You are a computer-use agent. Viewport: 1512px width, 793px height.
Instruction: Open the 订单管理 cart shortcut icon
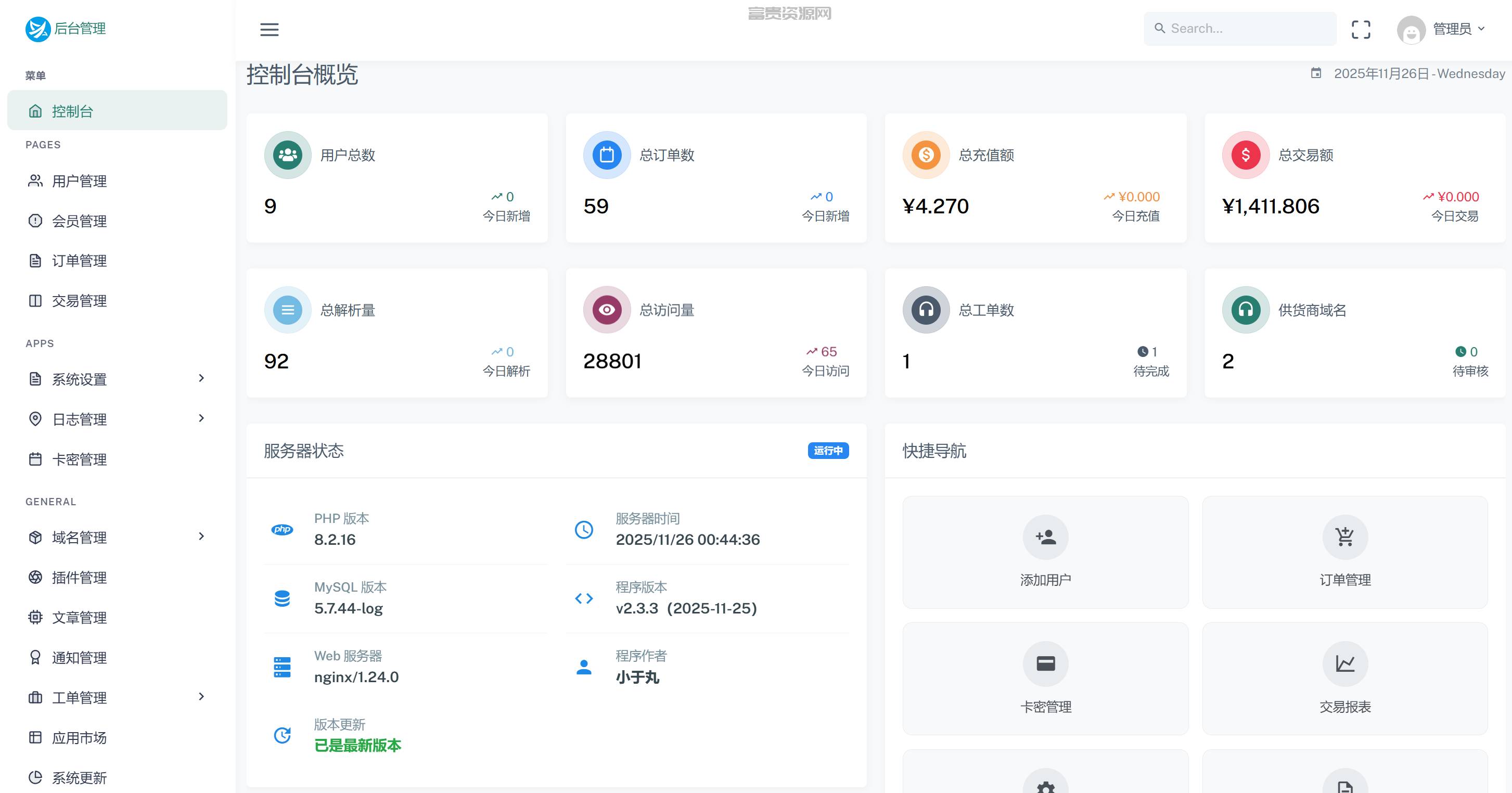(1344, 537)
